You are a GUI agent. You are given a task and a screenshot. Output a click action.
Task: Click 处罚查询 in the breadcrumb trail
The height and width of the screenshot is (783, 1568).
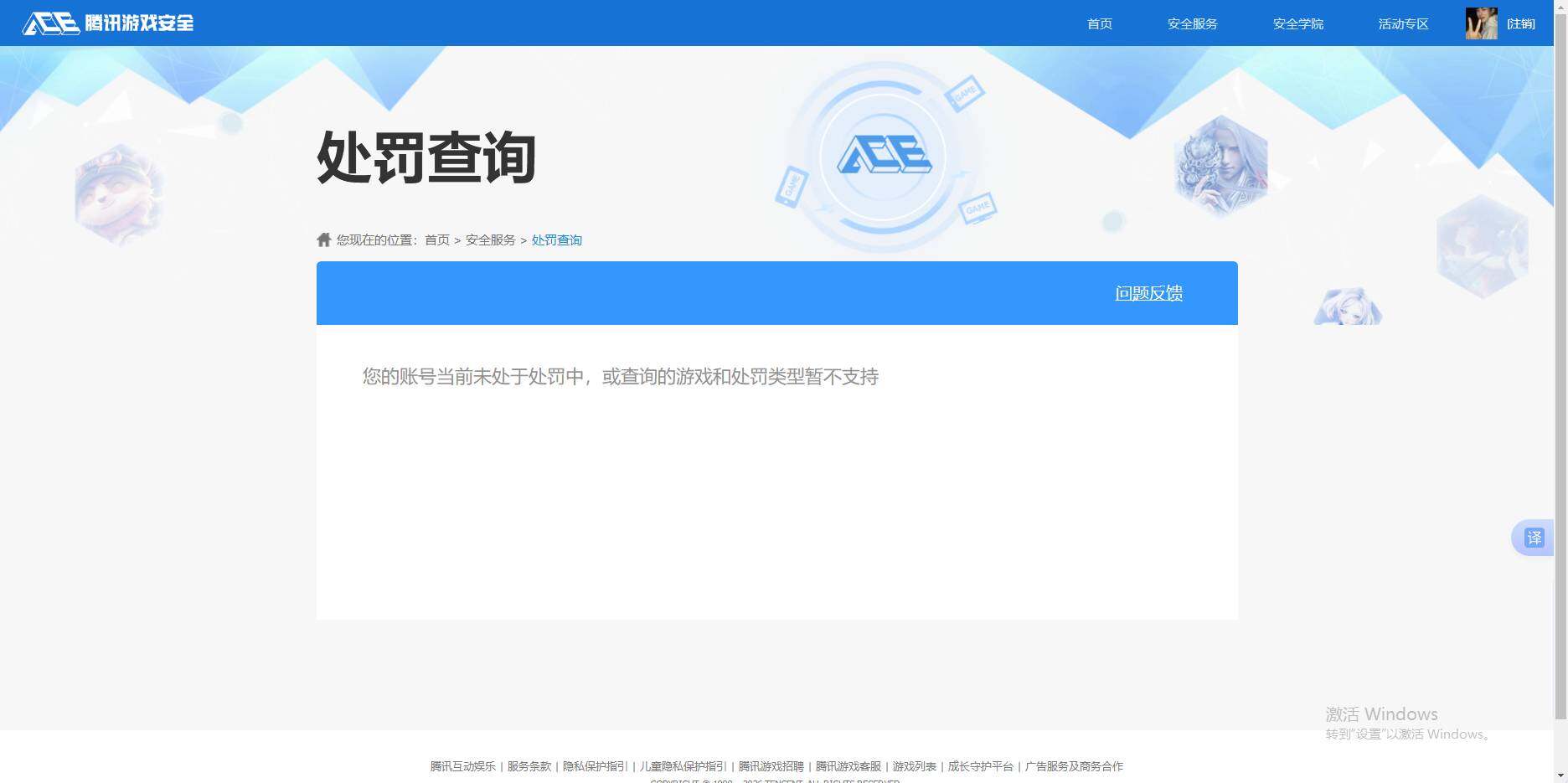[556, 240]
